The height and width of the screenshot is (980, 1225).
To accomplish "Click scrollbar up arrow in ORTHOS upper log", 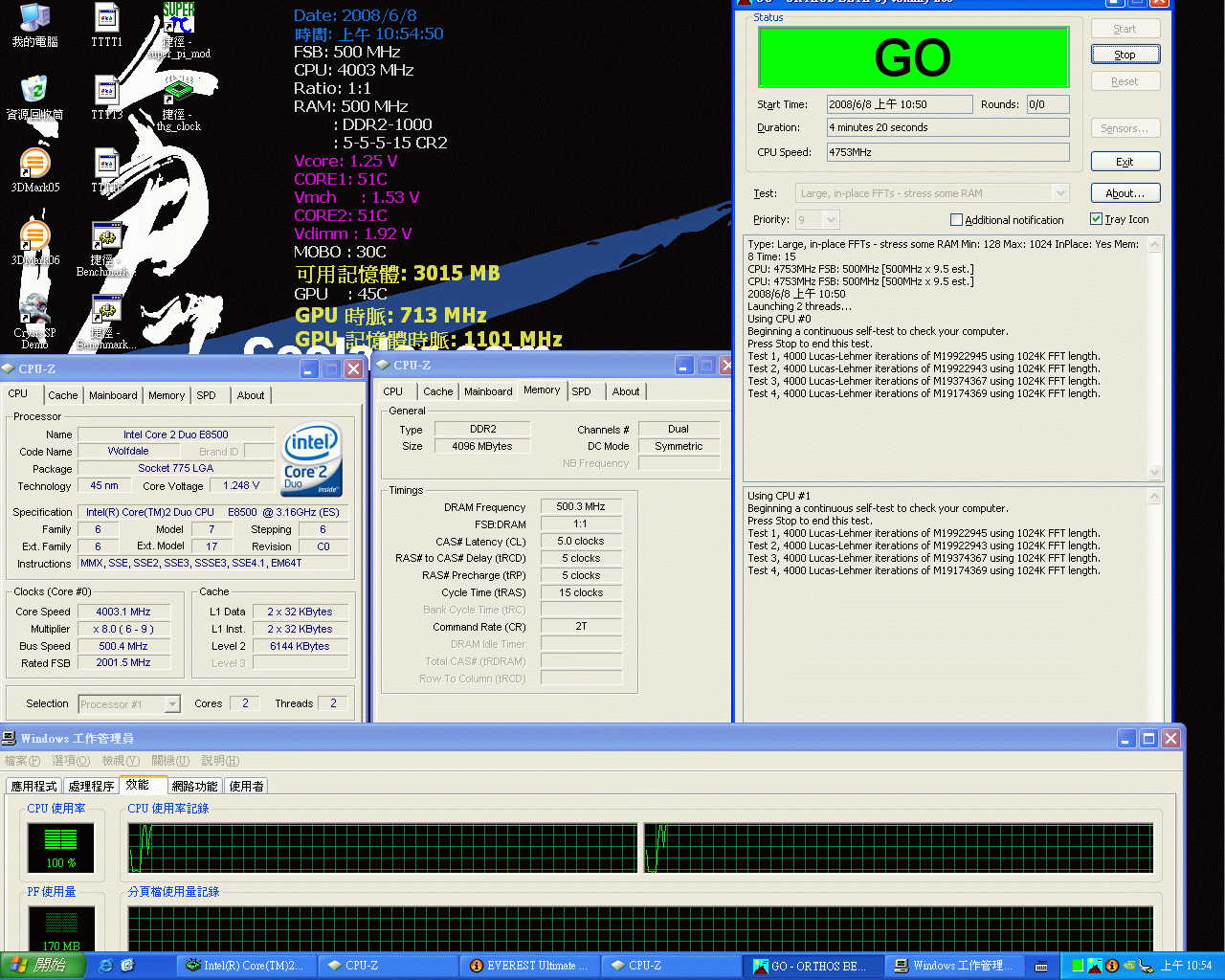I will (1155, 245).
